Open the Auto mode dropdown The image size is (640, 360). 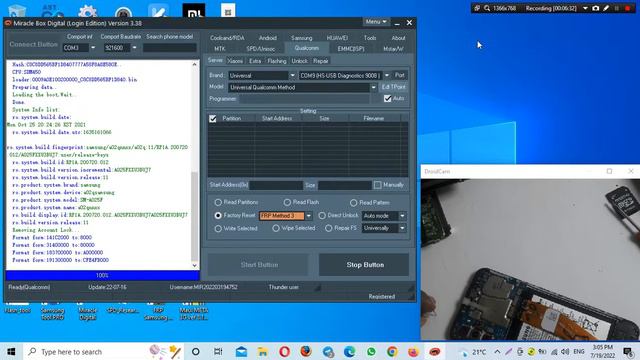(x=402, y=216)
